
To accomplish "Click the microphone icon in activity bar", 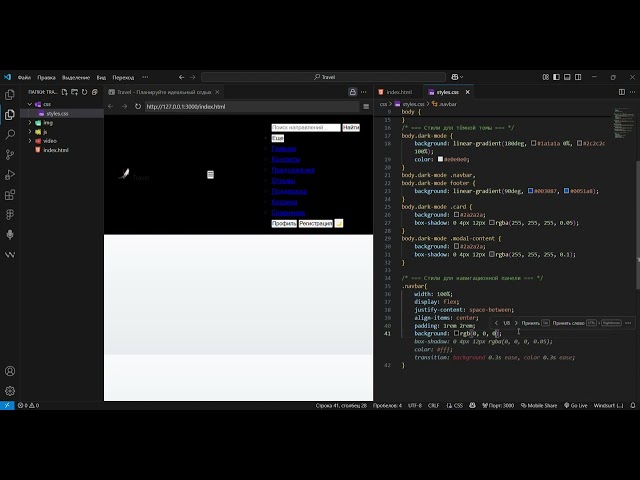I will 10,234.
